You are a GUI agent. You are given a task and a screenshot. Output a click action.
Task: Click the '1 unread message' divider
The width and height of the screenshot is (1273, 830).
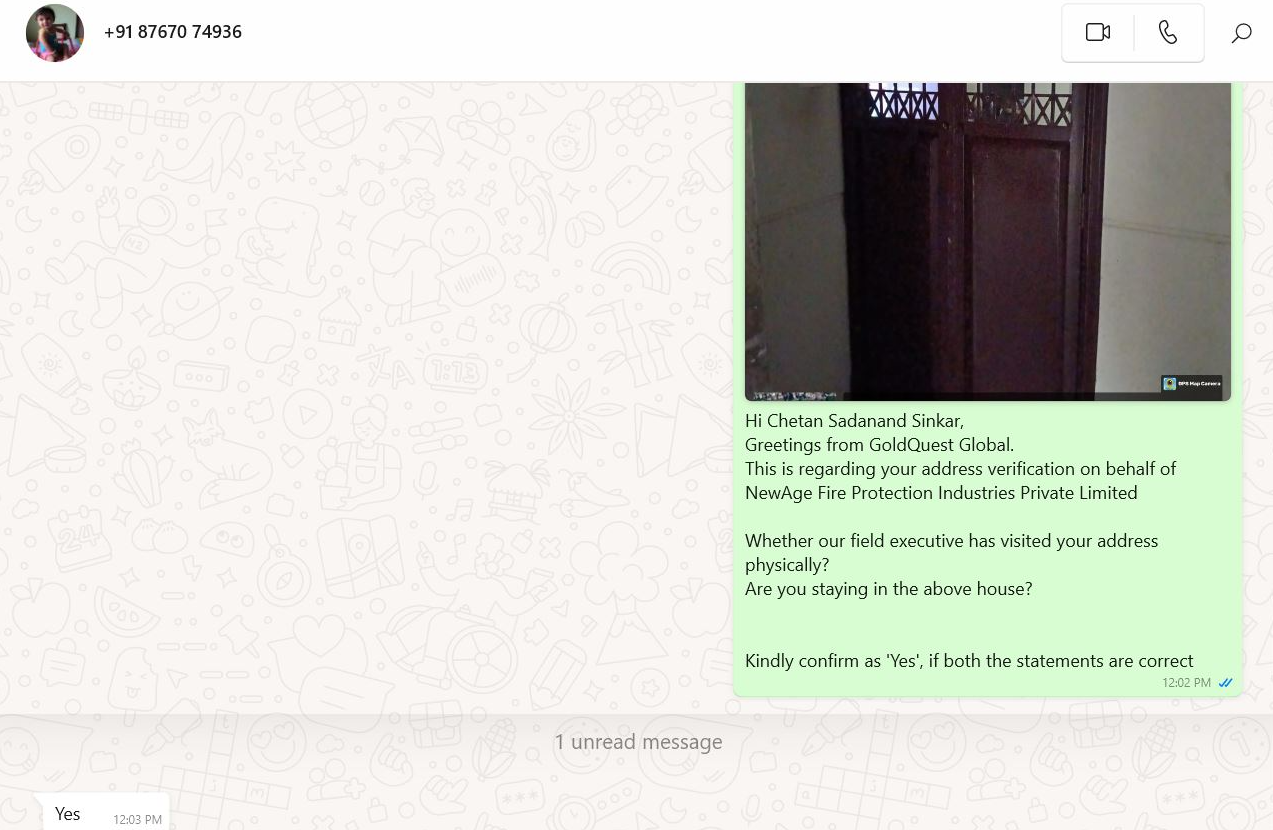coord(638,742)
